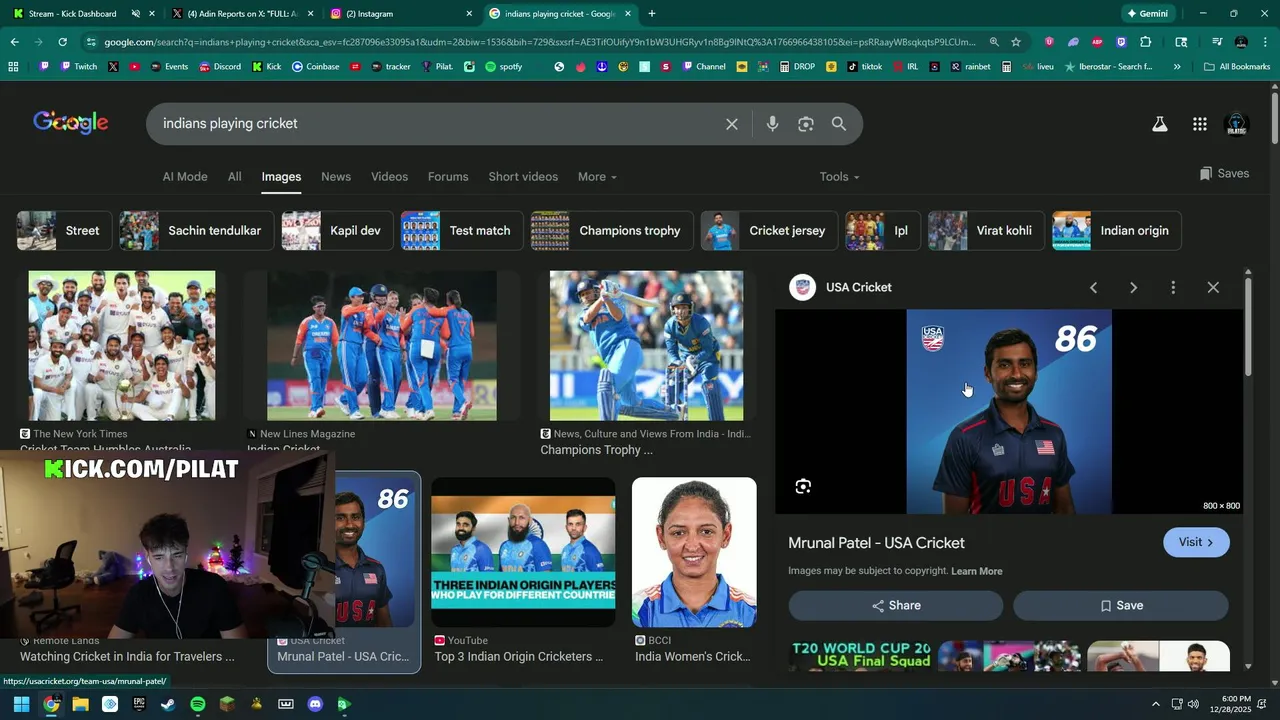Image resolution: width=1280 pixels, height=720 pixels.
Task: Show previous image in preview panel
Action: (1093, 287)
